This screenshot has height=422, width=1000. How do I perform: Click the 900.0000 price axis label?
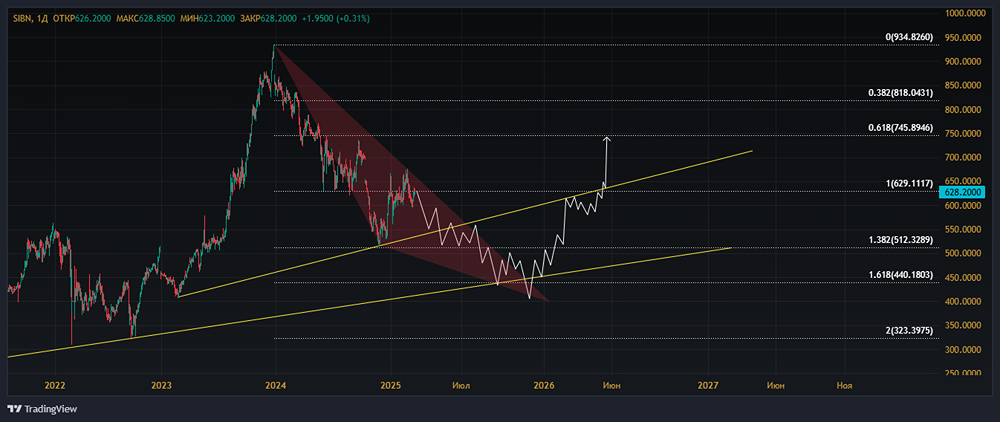coord(964,62)
